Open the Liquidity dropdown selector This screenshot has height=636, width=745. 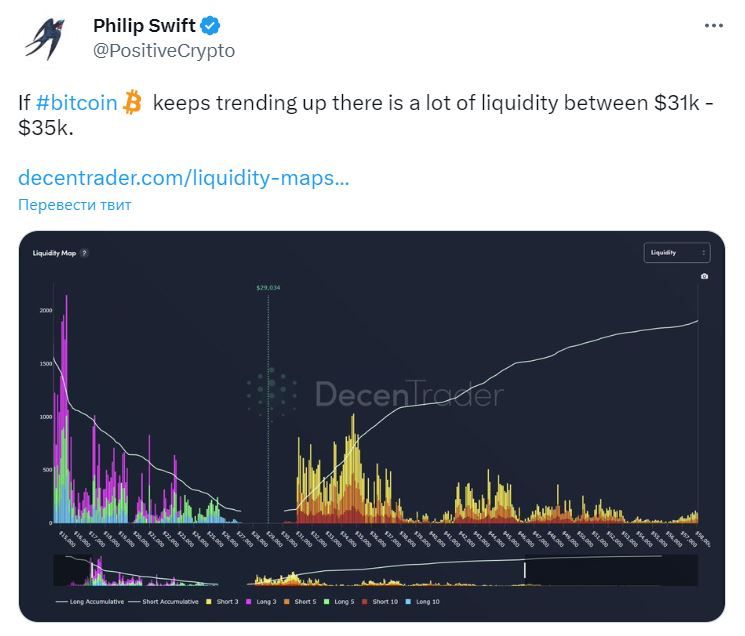(676, 253)
